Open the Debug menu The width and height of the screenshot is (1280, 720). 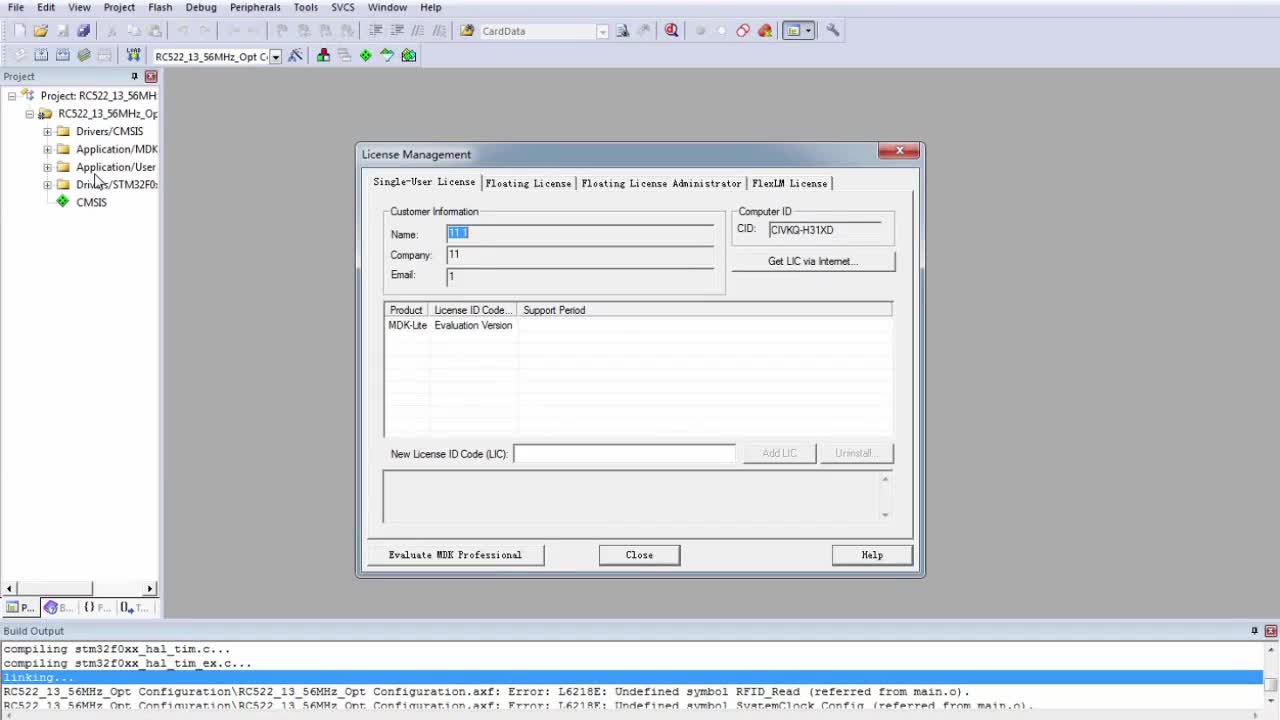click(x=201, y=7)
